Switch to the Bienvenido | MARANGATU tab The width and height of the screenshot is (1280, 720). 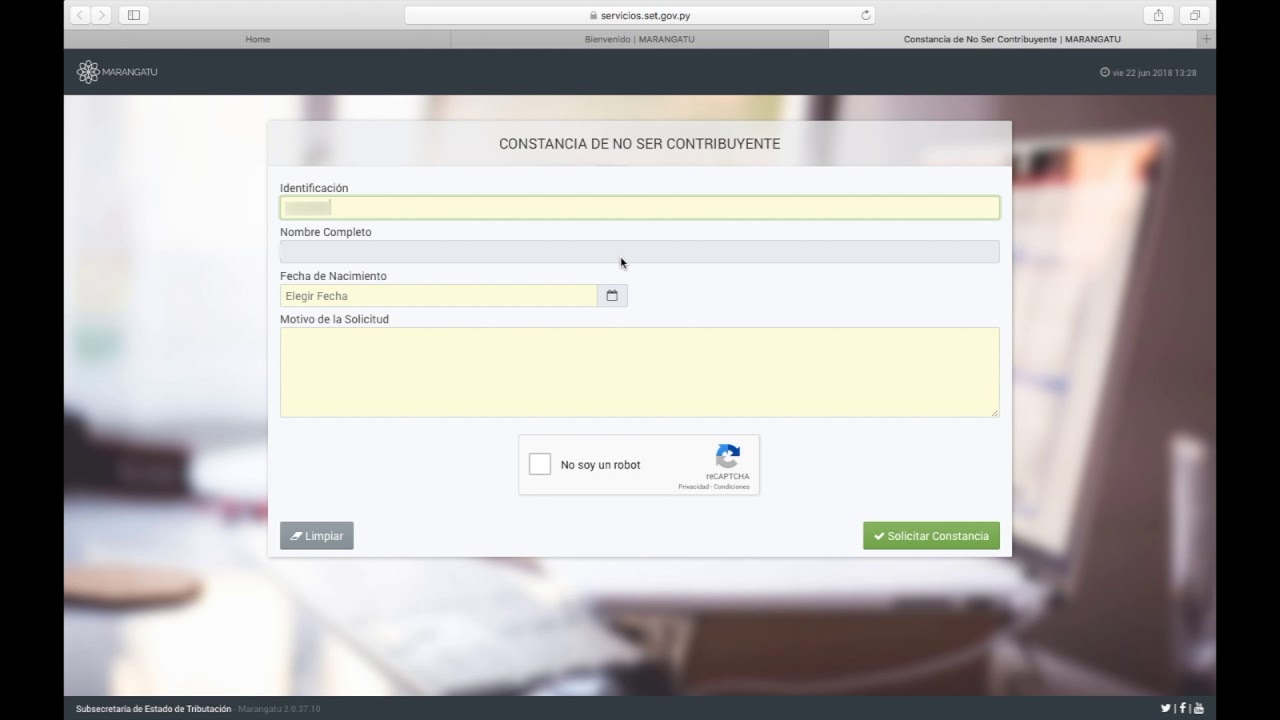click(639, 39)
